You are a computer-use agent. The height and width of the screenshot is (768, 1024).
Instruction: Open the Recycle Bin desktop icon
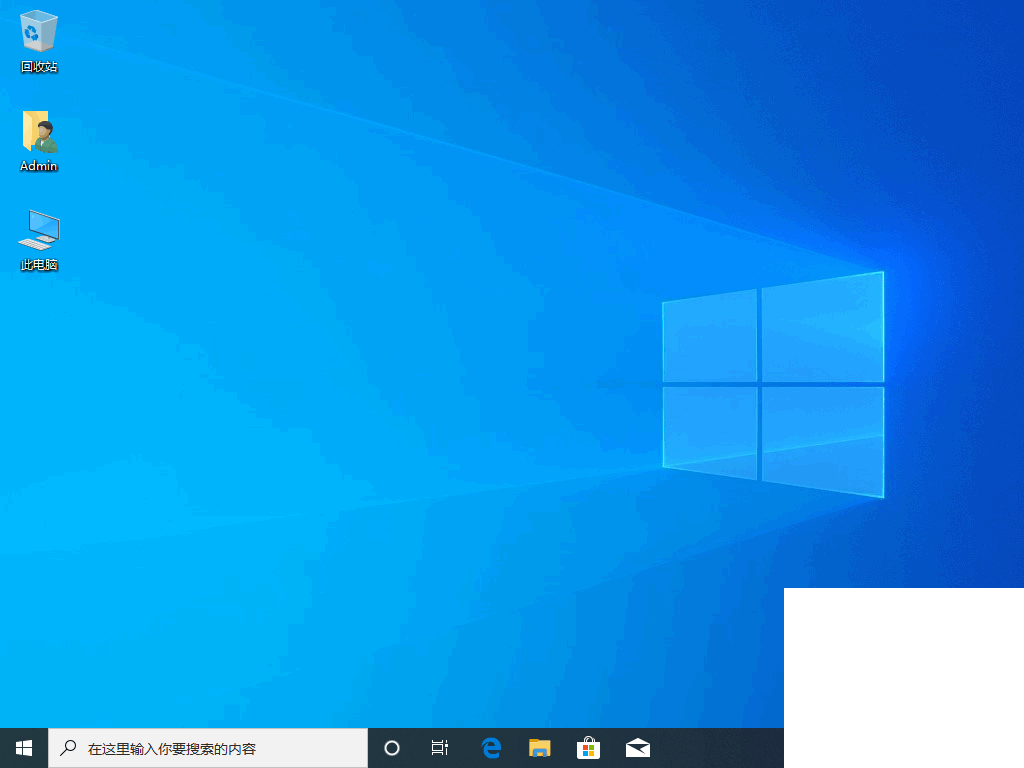(x=39, y=32)
